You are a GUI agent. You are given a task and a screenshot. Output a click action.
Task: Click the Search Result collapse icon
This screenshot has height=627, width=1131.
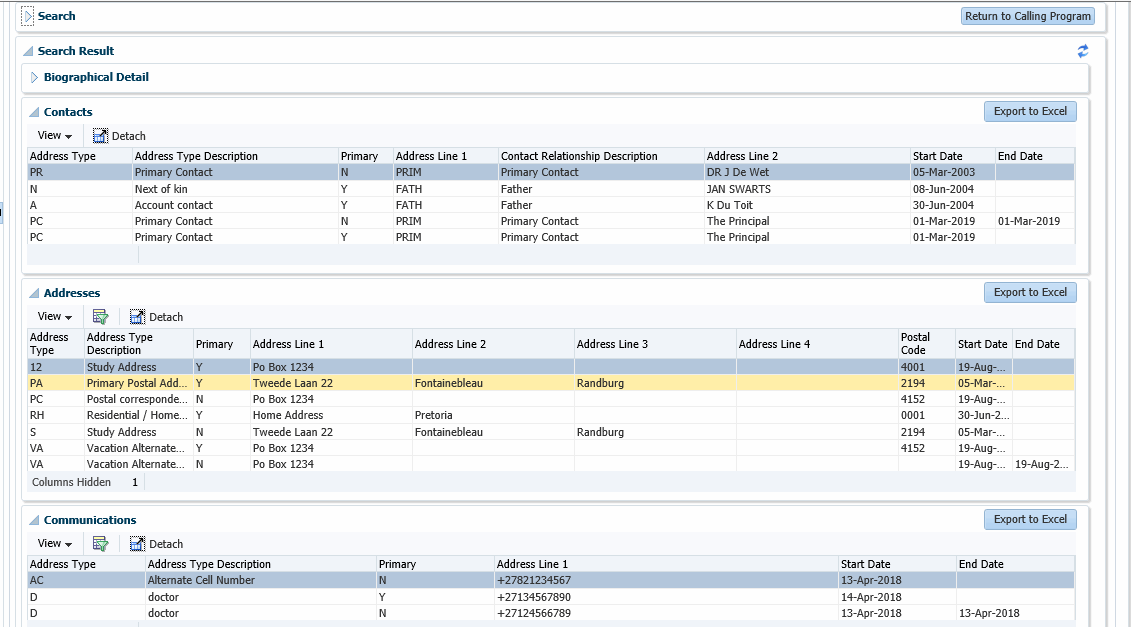(x=28, y=51)
